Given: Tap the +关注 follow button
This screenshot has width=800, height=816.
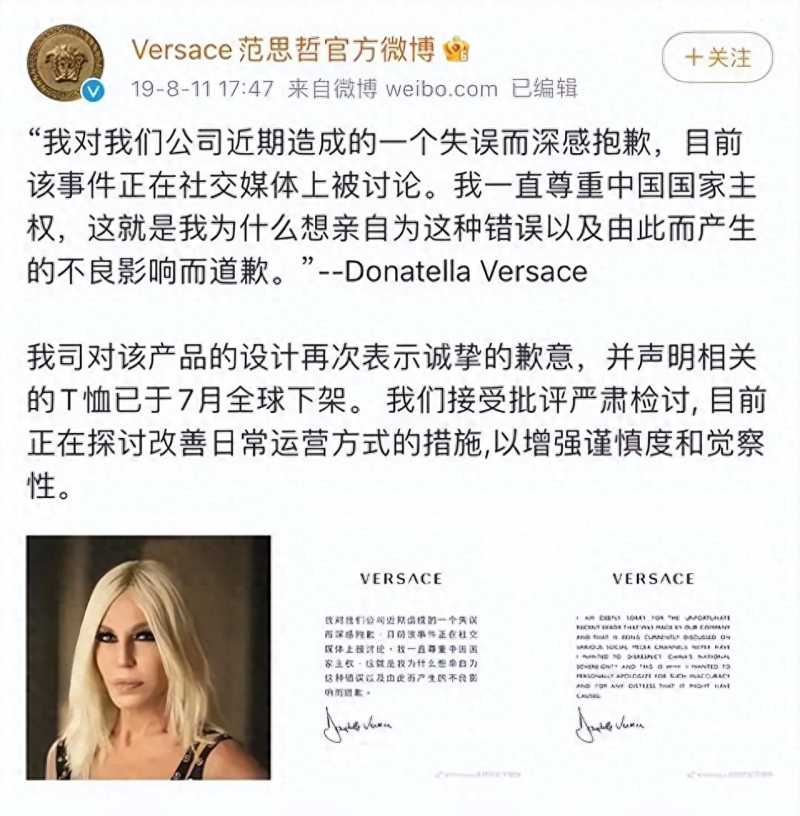Looking at the screenshot, I should click(x=717, y=57).
